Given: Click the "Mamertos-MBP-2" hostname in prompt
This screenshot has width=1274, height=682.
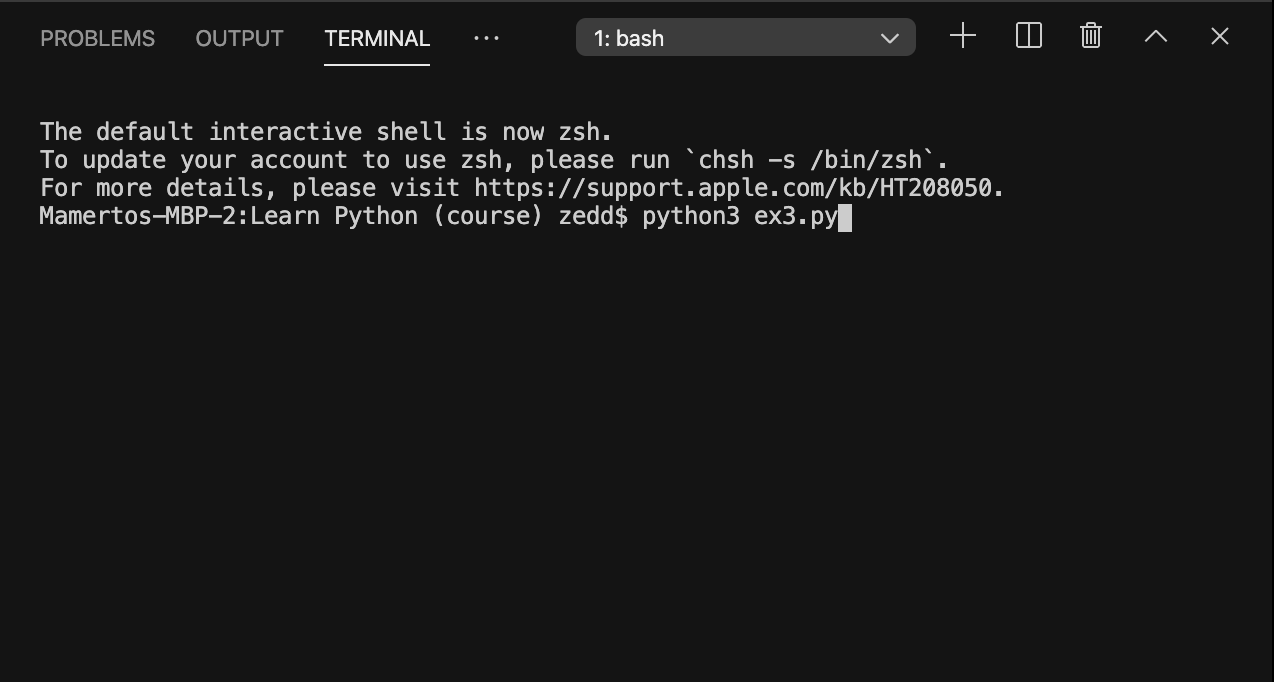Looking at the screenshot, I should point(138,217).
